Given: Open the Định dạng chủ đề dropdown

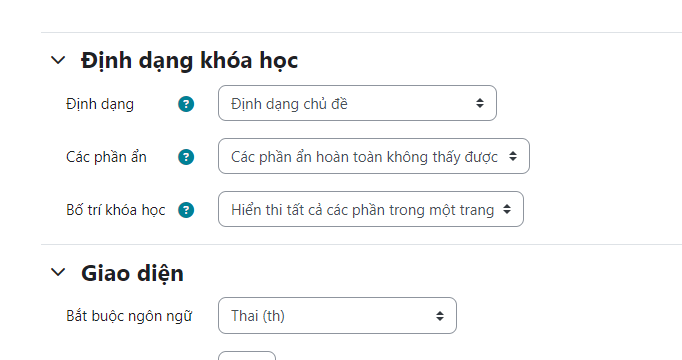Looking at the screenshot, I should point(357,103).
